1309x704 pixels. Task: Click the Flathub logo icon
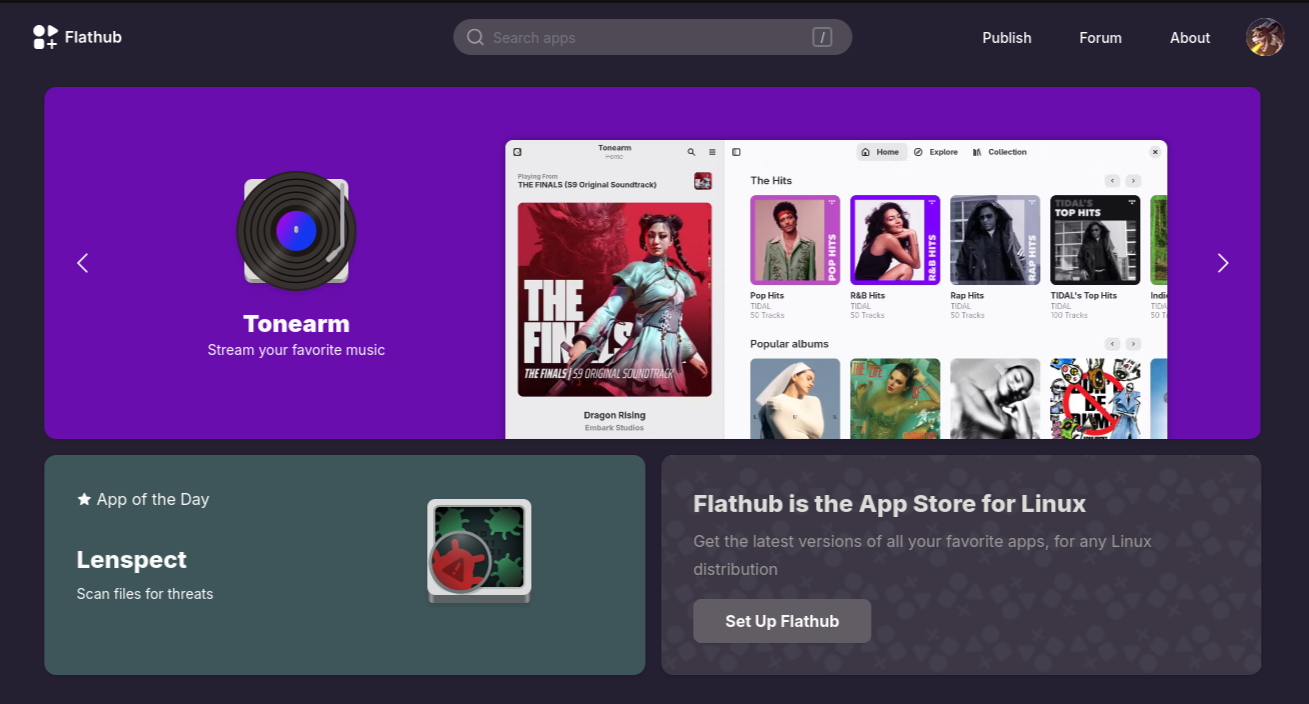click(x=45, y=37)
